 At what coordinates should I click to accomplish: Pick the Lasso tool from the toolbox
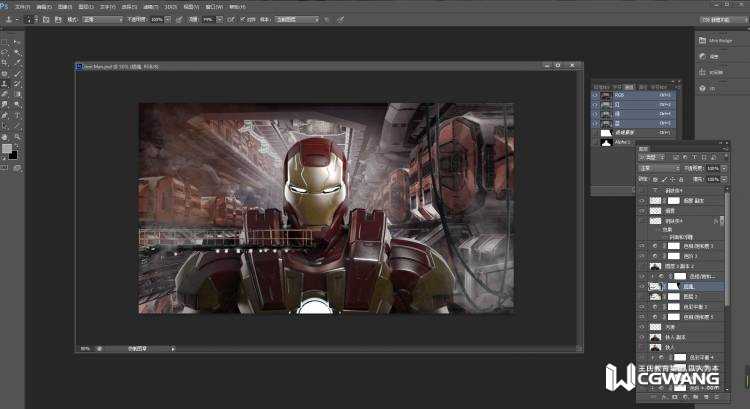(4, 52)
